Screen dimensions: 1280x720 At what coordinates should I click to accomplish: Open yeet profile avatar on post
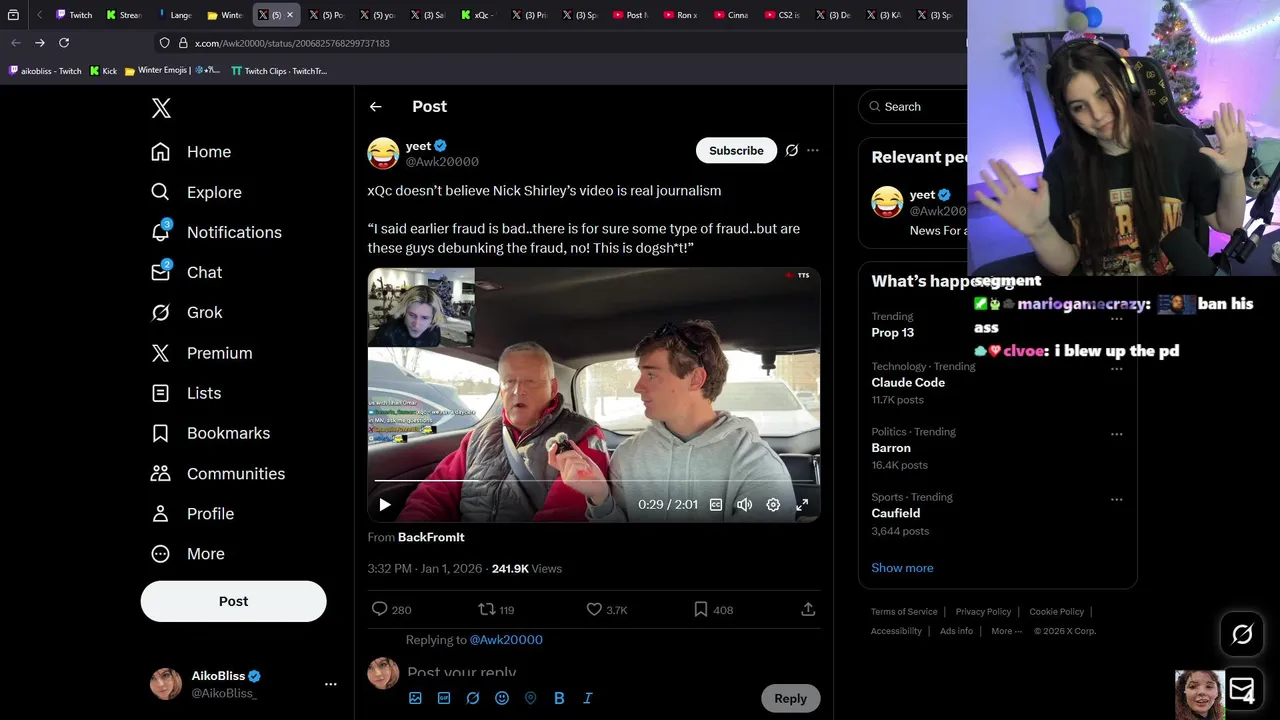[x=383, y=153]
